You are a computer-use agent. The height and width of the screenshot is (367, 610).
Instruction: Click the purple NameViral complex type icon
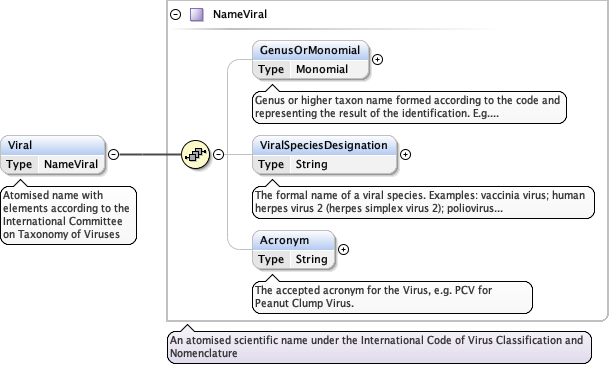click(x=196, y=15)
